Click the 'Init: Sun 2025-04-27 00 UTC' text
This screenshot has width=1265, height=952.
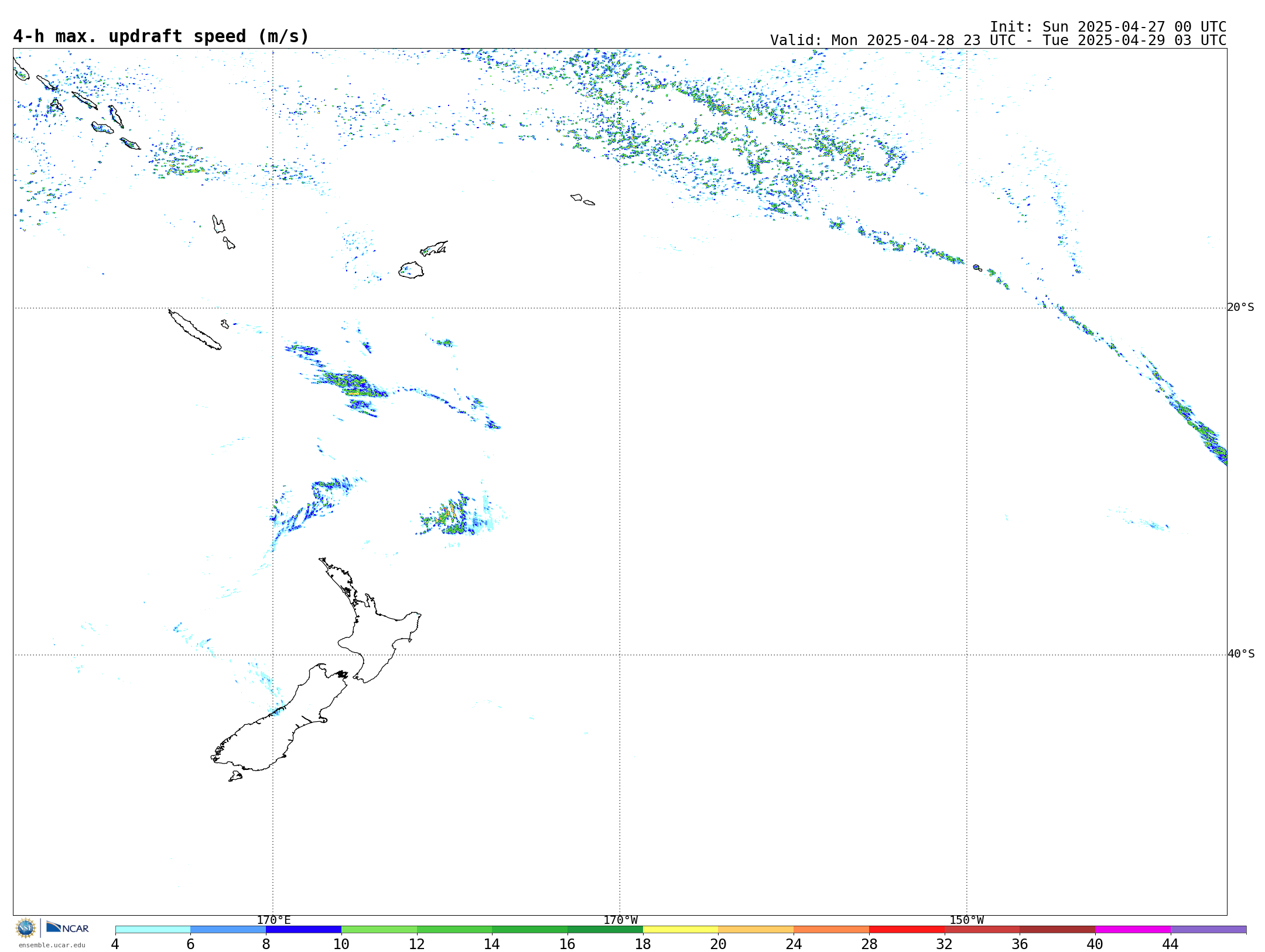coord(1108,27)
